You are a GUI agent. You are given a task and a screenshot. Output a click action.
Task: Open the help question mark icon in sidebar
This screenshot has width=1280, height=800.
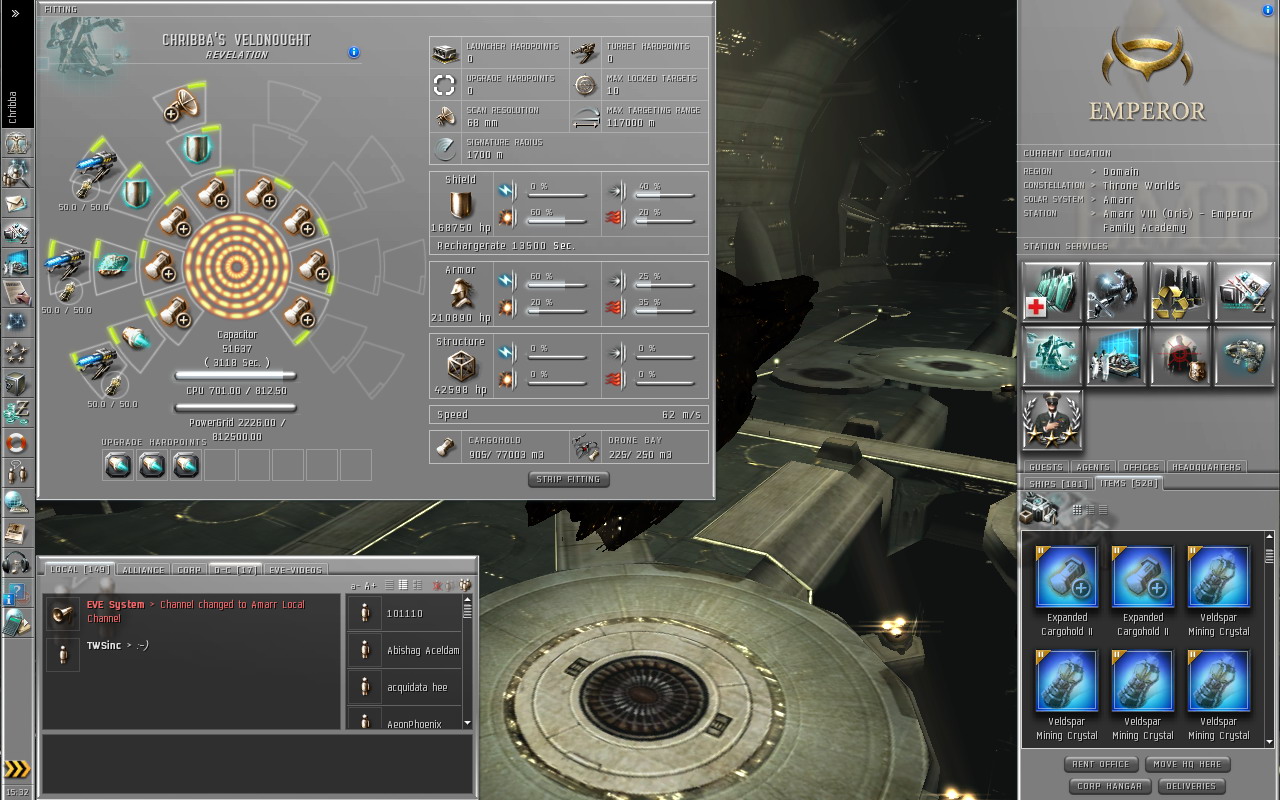[16, 593]
